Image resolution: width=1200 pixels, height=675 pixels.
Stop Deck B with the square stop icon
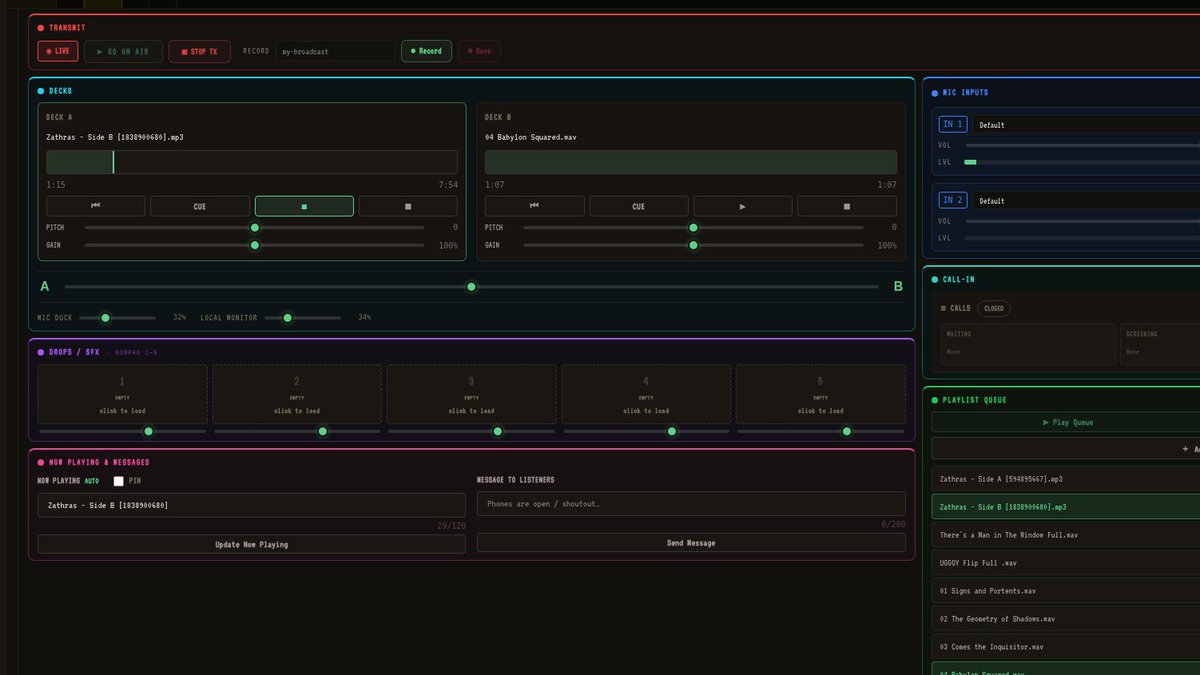click(847, 206)
